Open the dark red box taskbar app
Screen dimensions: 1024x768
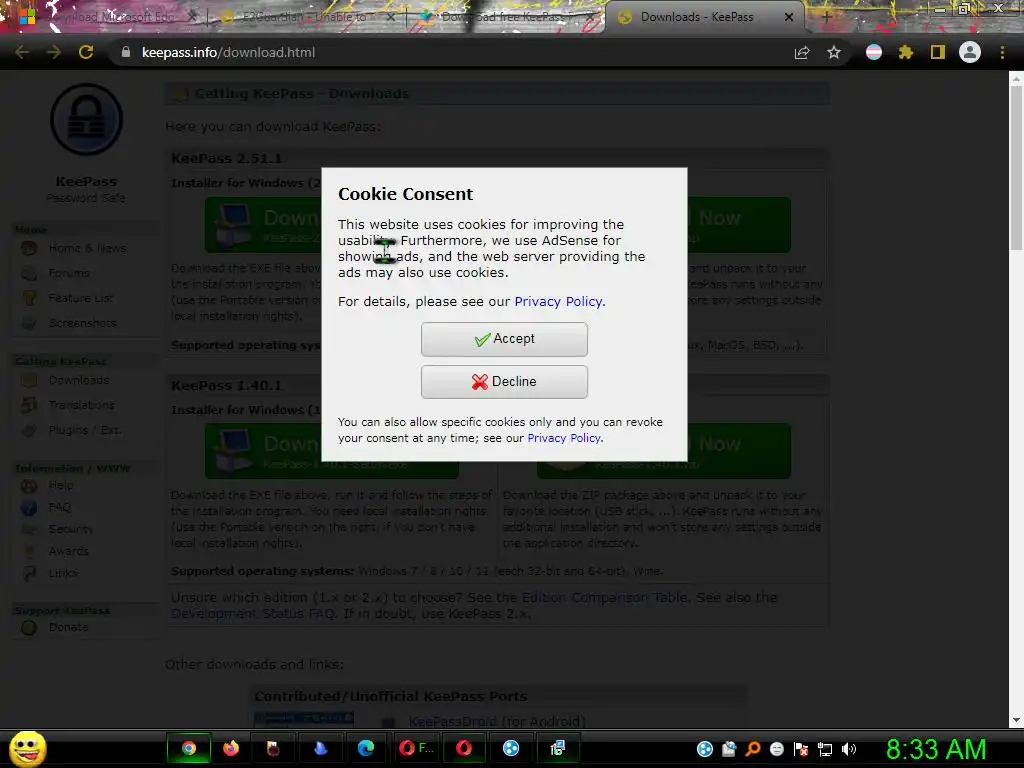pos(273,748)
